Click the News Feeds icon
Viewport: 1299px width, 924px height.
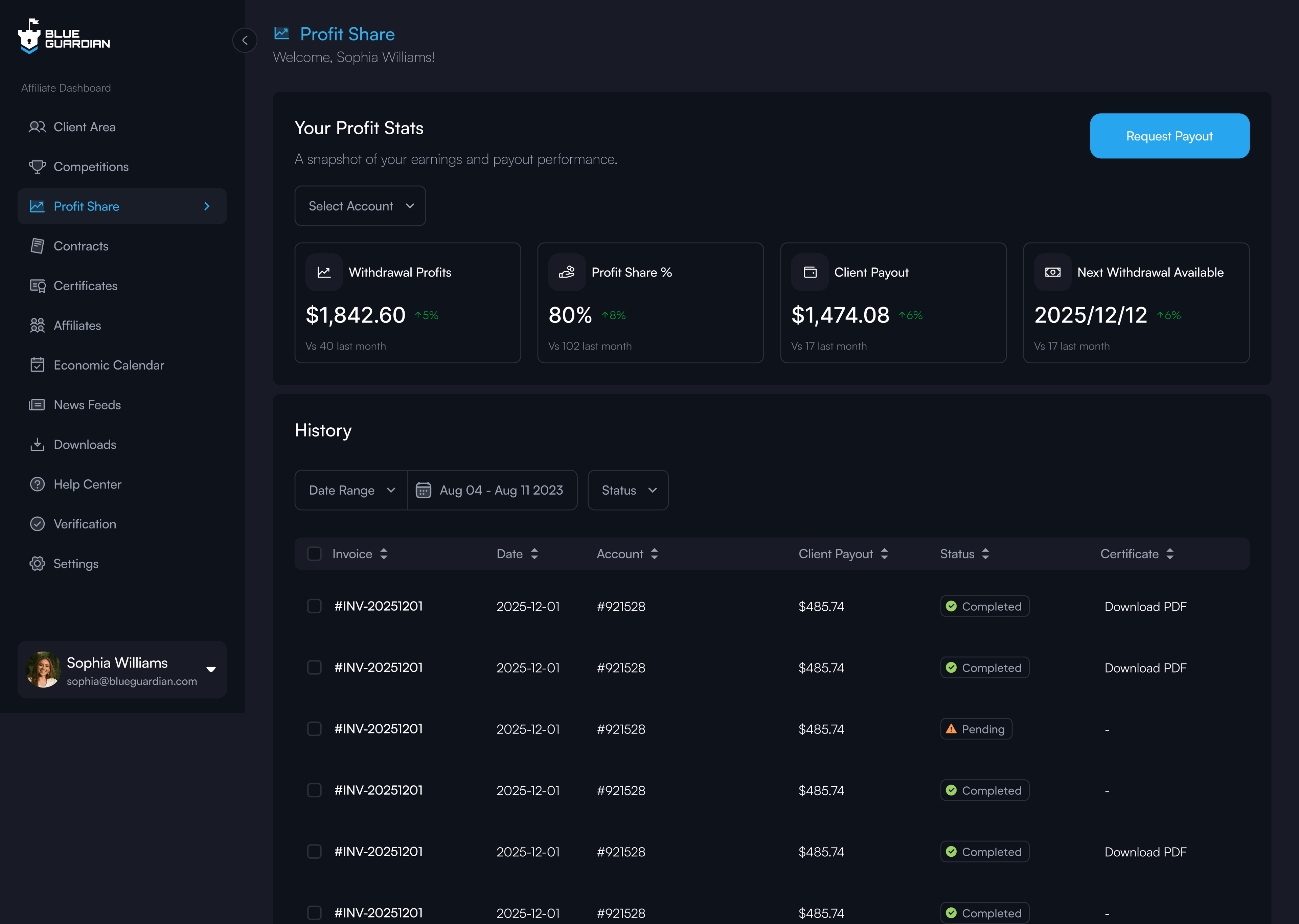(37, 405)
